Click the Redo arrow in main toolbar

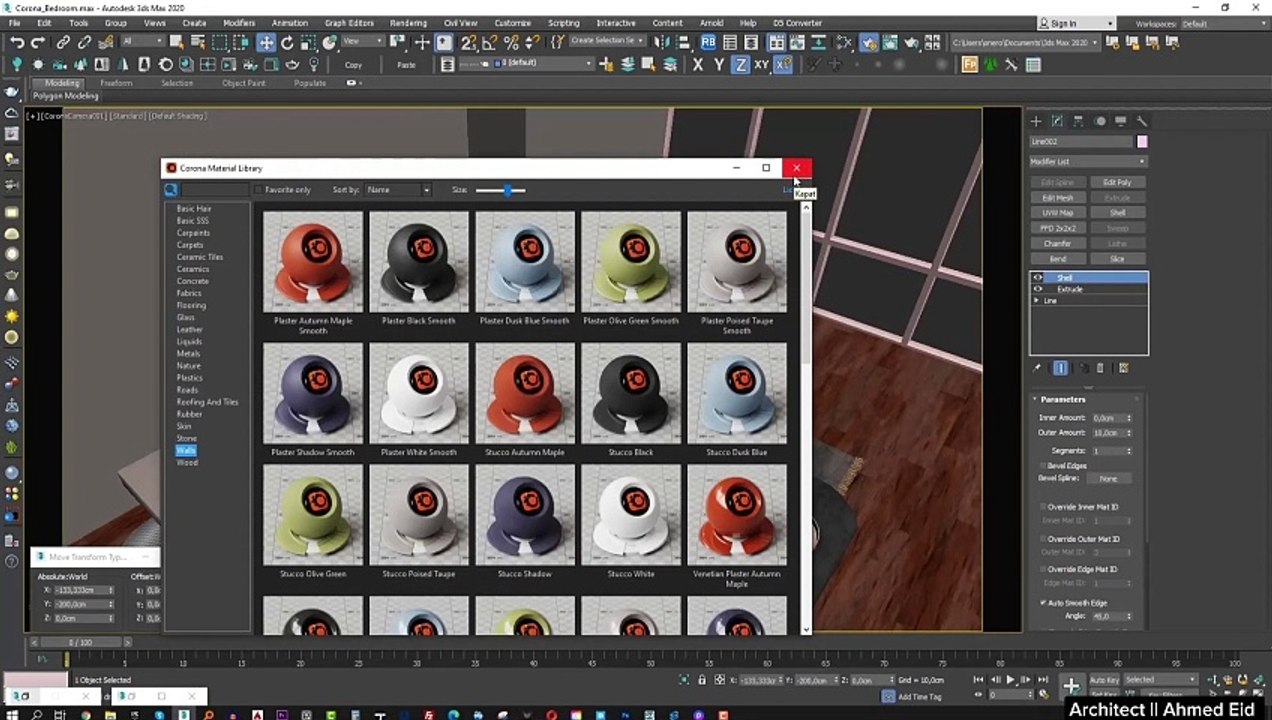click(x=38, y=42)
